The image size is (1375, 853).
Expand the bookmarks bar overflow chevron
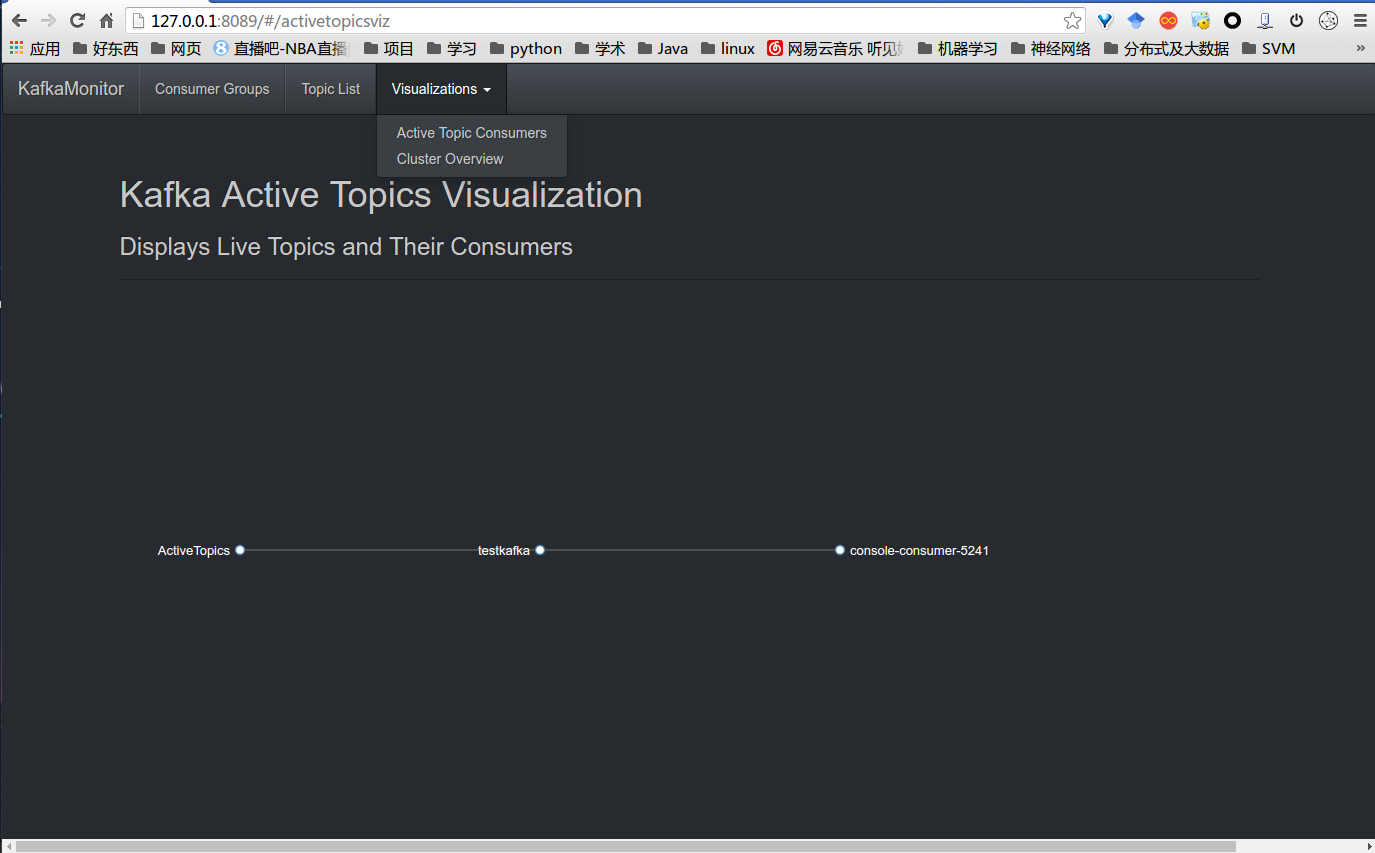1360,48
